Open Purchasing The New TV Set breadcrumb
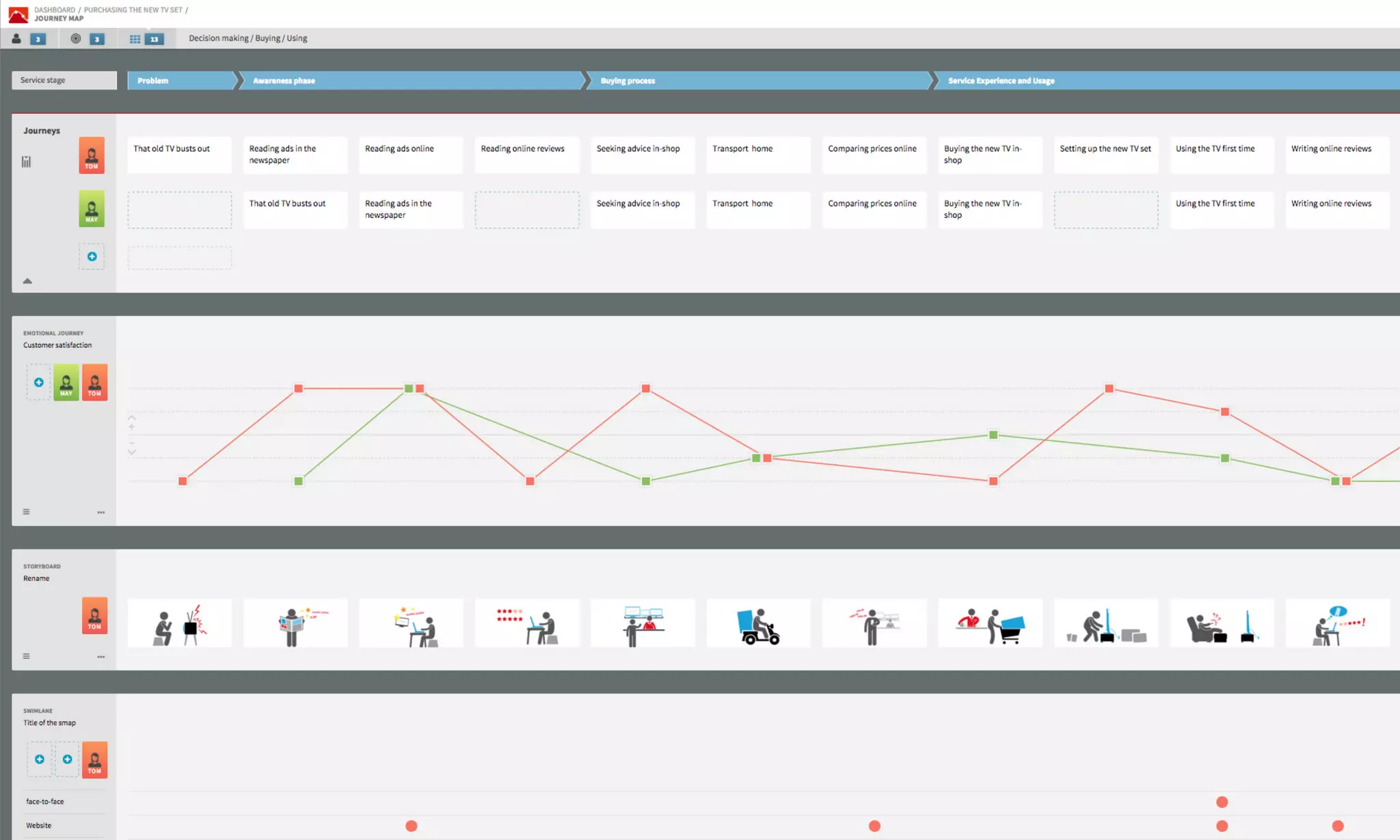 (x=133, y=10)
